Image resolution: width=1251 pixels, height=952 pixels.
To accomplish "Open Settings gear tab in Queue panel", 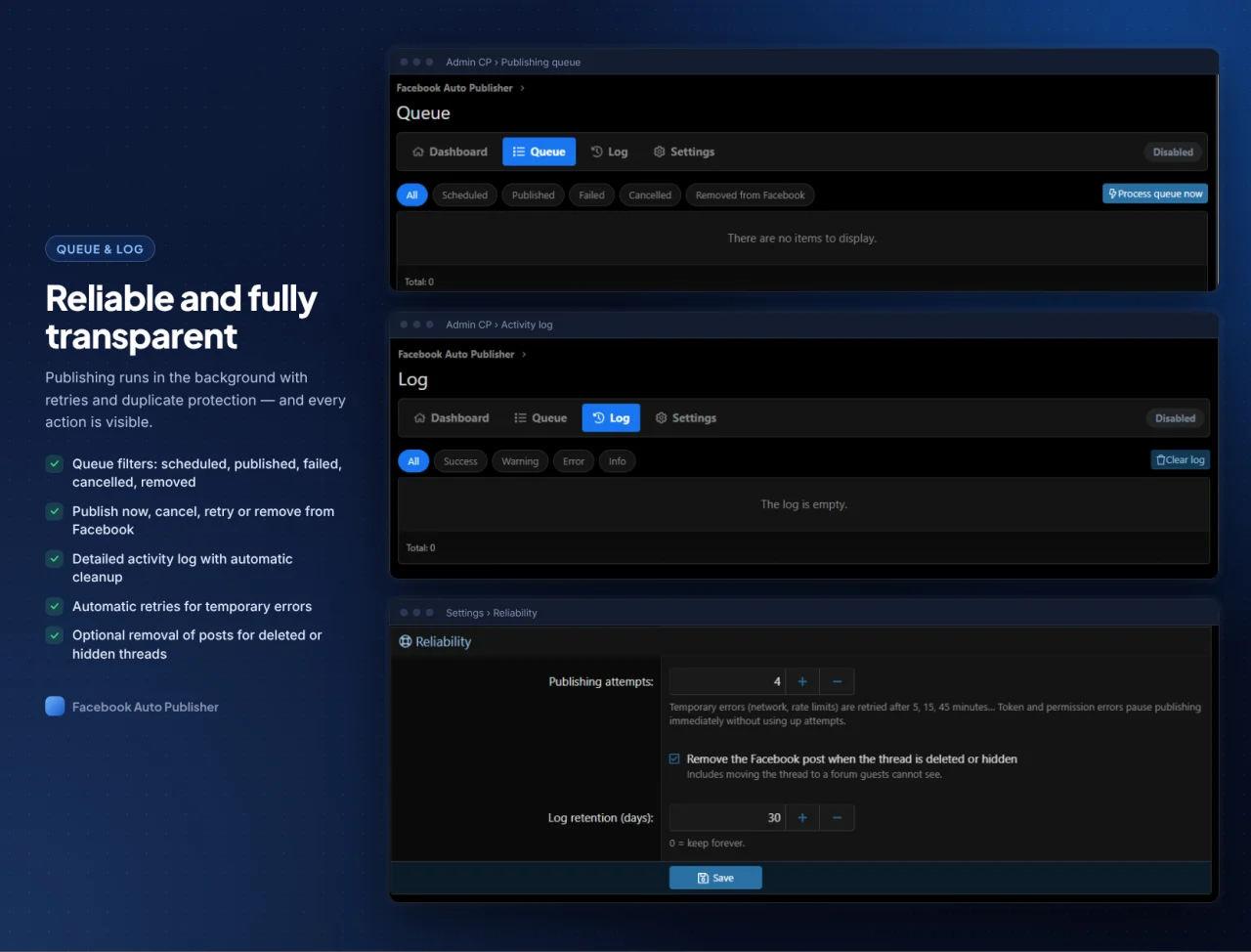I will tap(684, 151).
